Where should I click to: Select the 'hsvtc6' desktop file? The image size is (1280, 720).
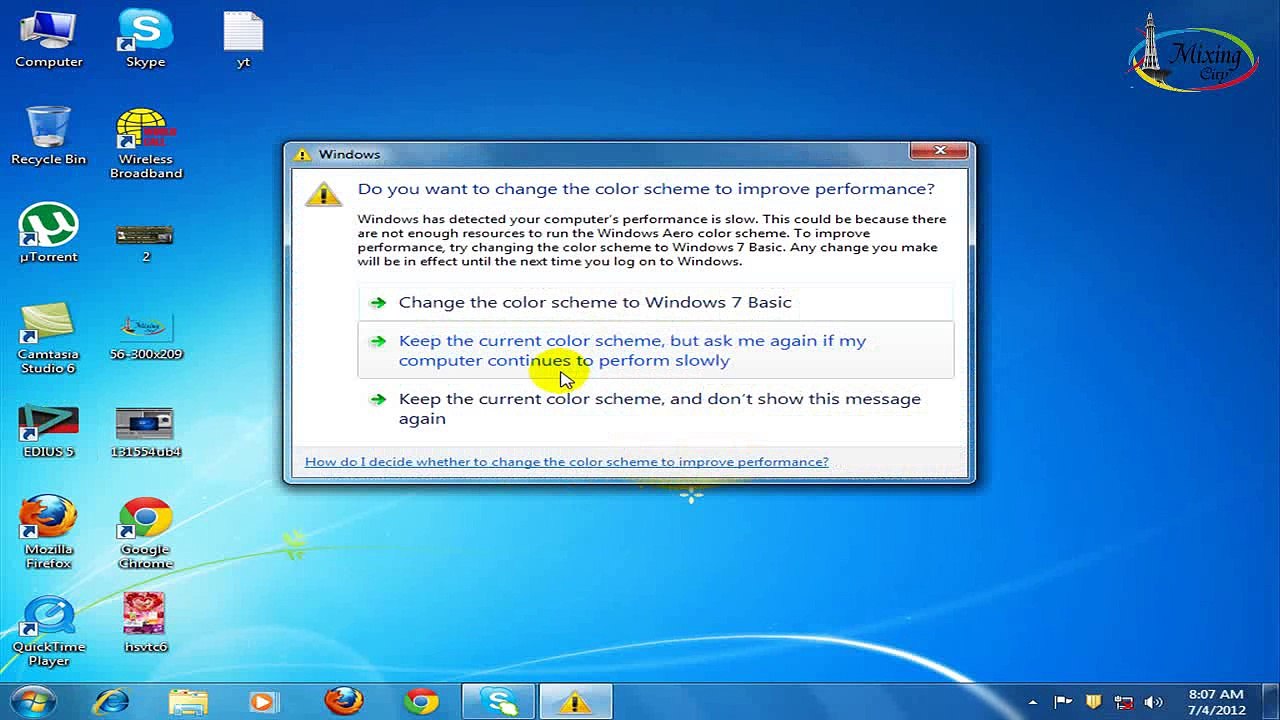click(146, 623)
